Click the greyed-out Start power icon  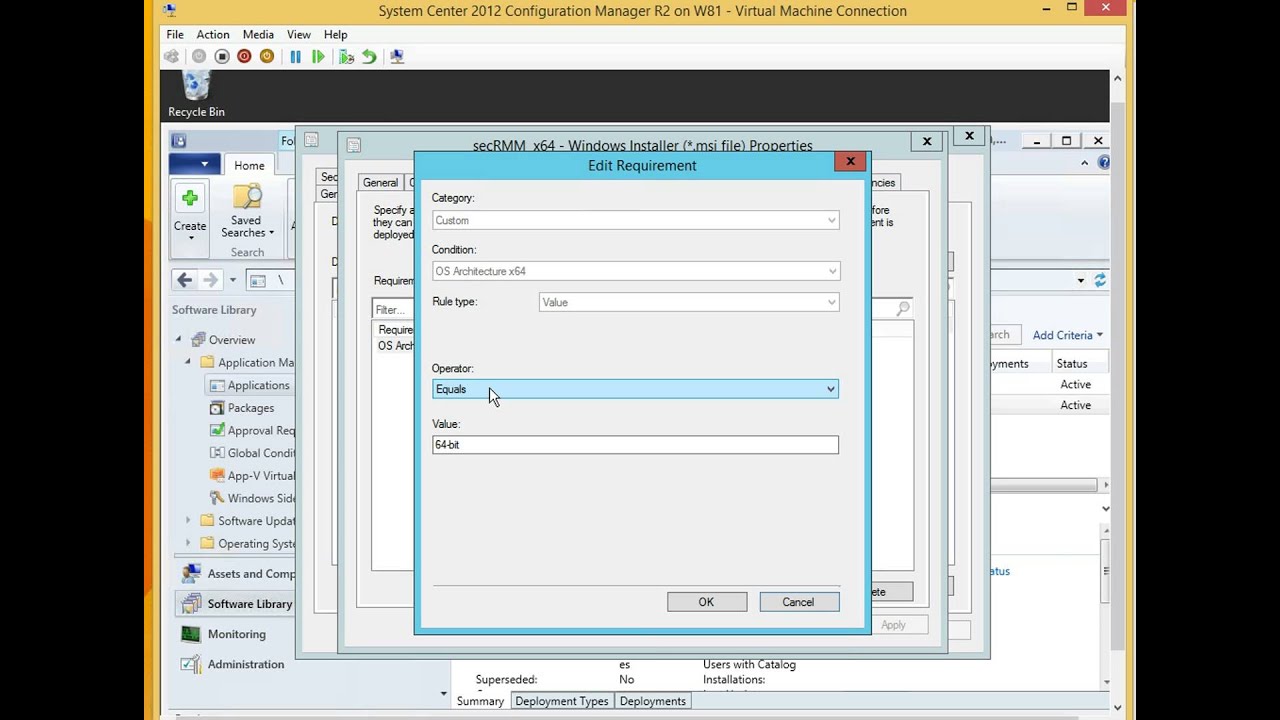coord(199,57)
